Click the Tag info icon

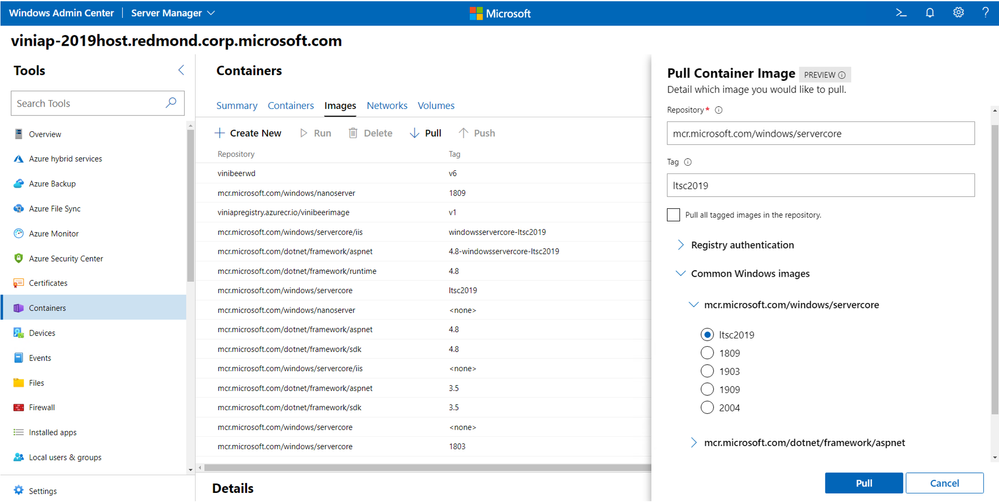tap(688, 162)
